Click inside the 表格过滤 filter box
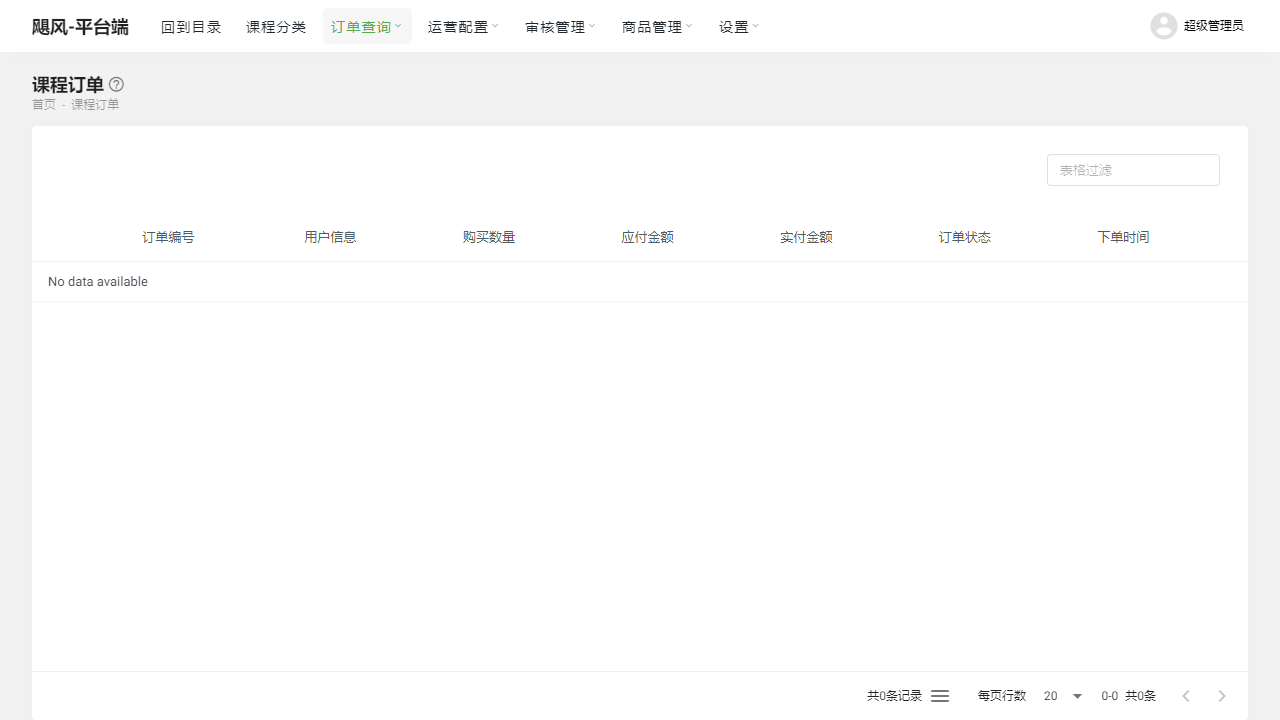Image resolution: width=1280 pixels, height=720 pixels. 1133,169
